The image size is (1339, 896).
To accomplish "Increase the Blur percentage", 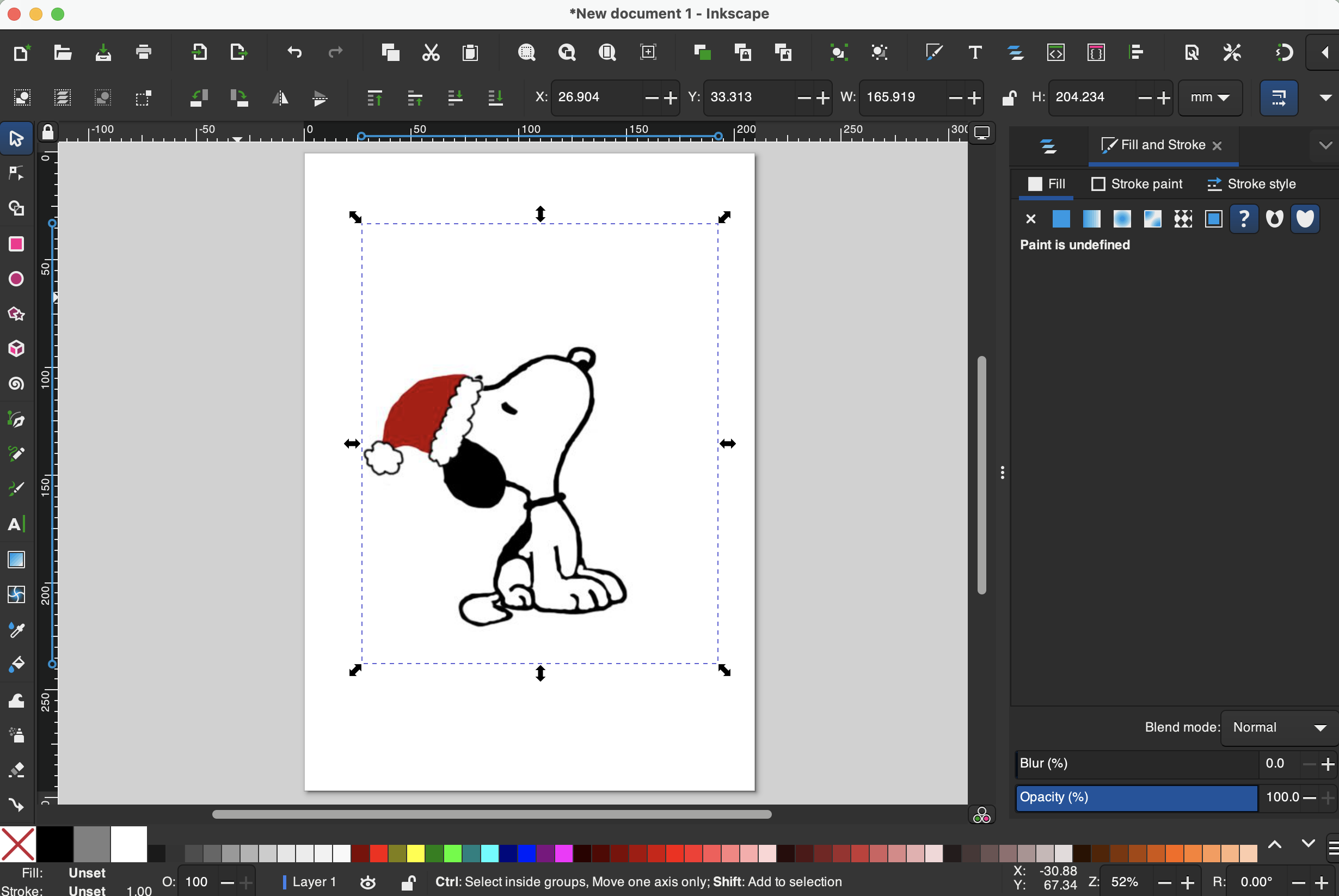I will click(x=1328, y=764).
